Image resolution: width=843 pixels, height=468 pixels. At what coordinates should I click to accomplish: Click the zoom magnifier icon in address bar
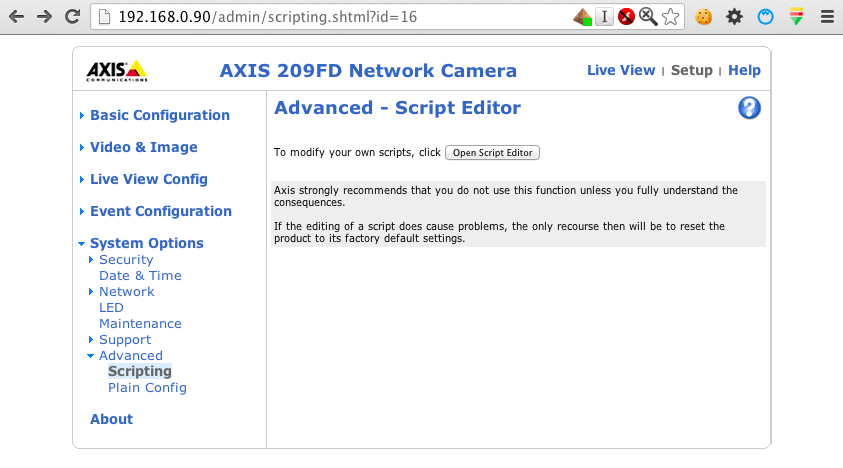tap(648, 17)
